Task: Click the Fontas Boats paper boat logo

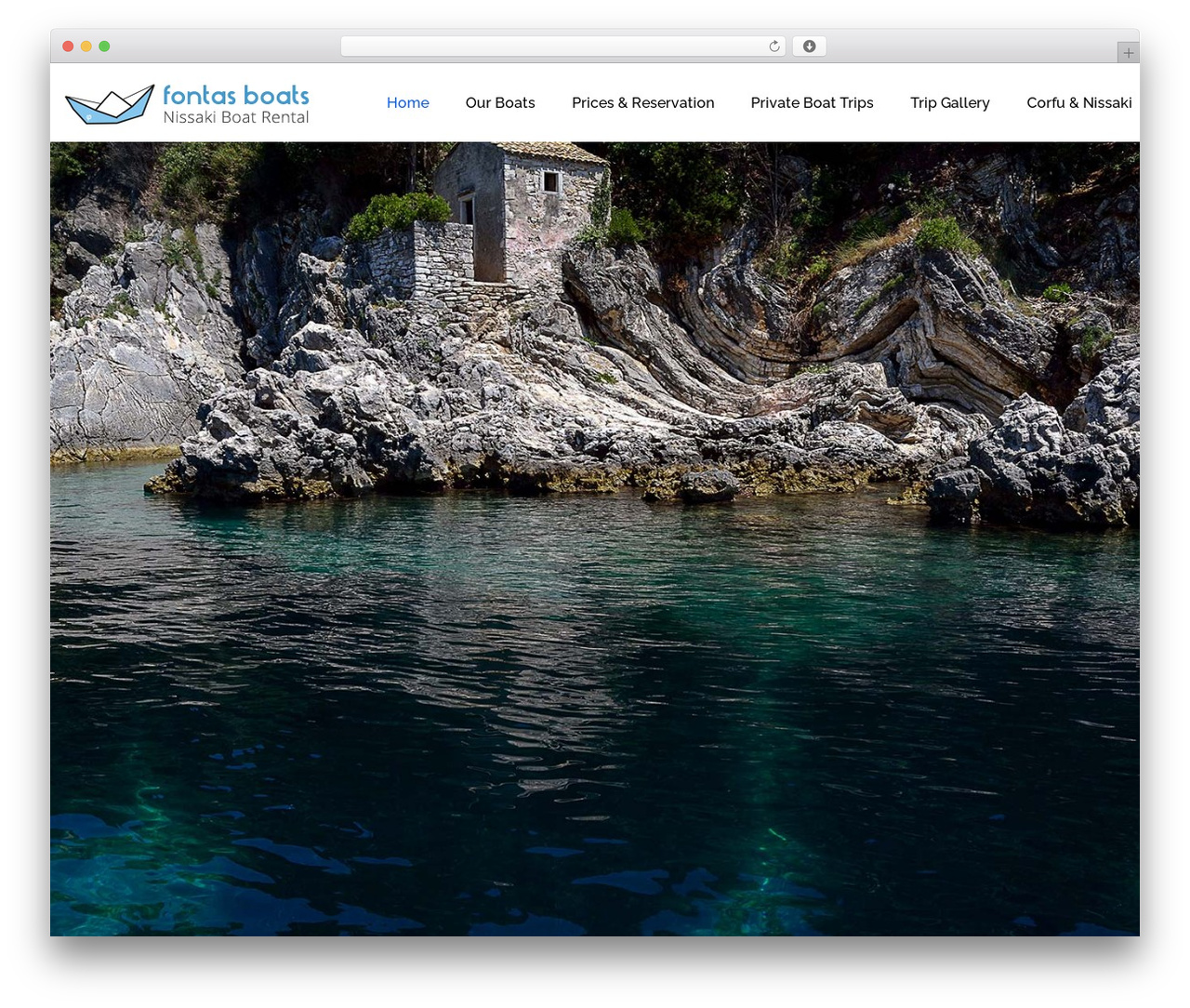Action: pos(110,104)
